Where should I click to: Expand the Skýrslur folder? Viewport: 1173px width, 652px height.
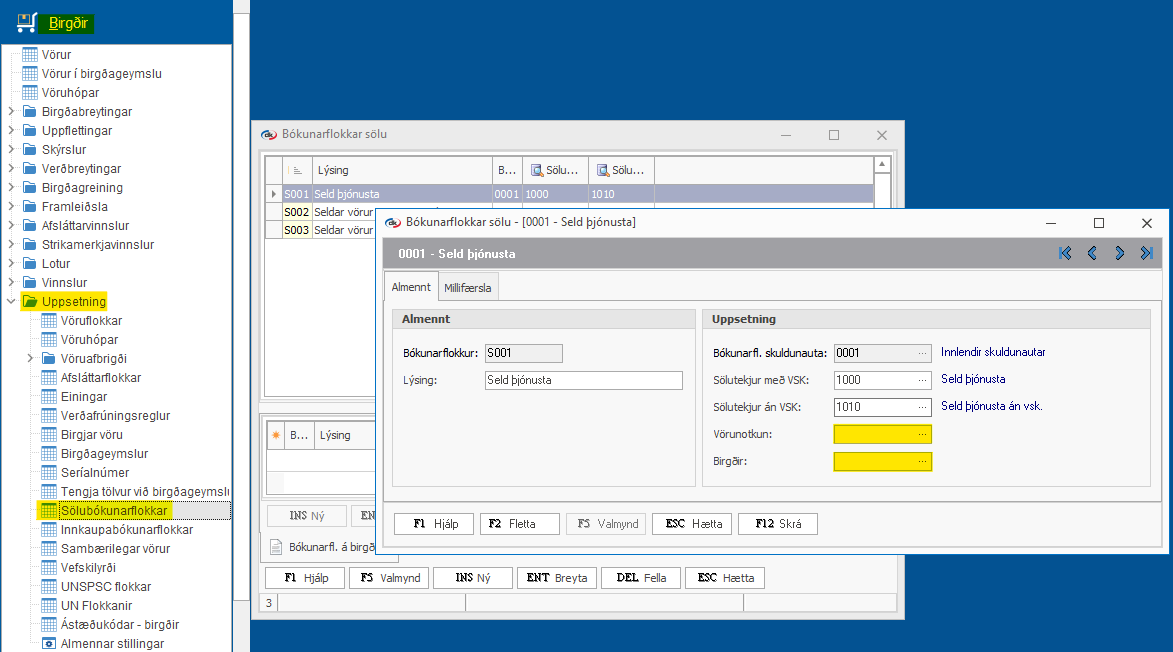click(11, 150)
